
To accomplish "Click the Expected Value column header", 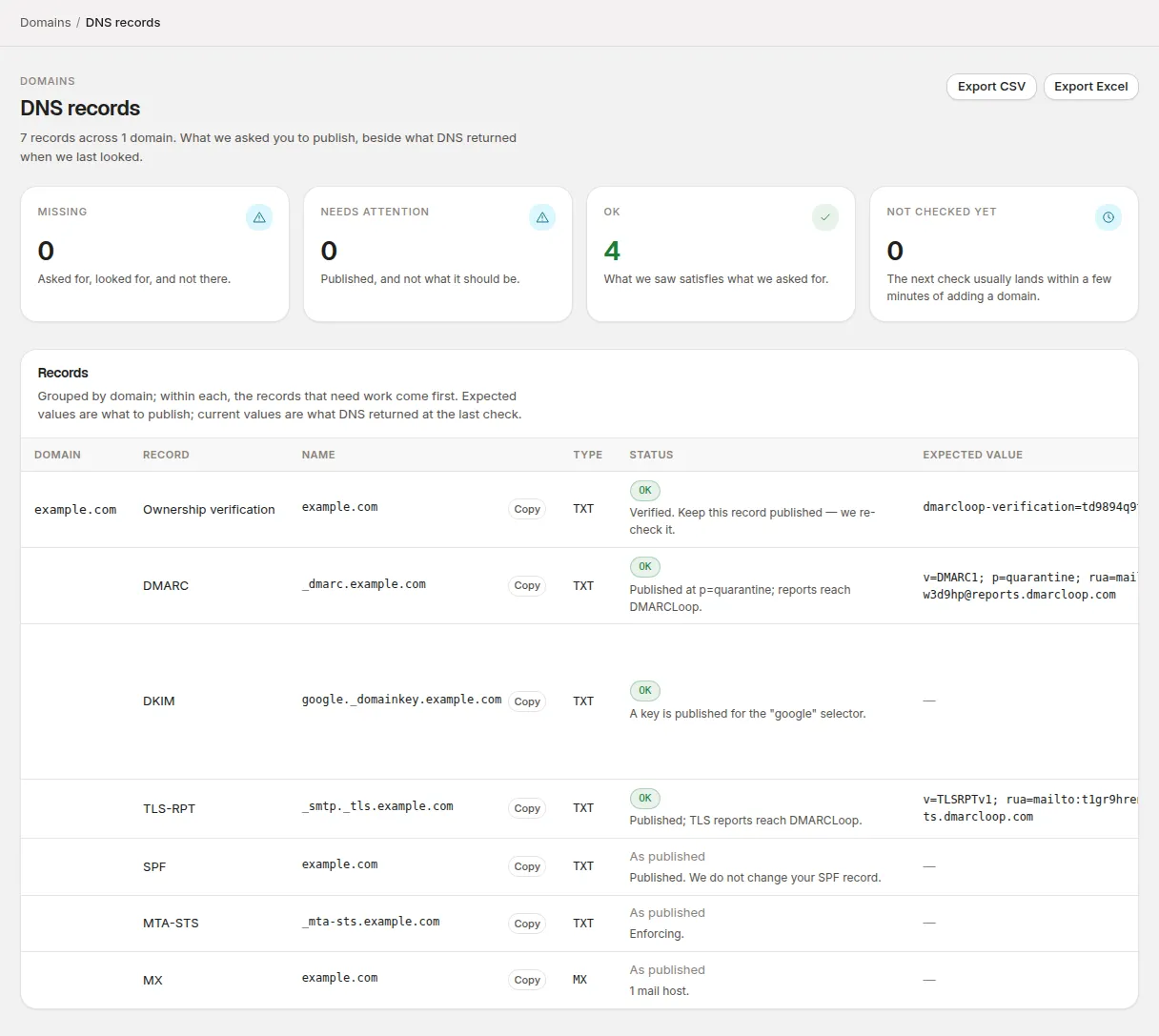I will point(972,455).
